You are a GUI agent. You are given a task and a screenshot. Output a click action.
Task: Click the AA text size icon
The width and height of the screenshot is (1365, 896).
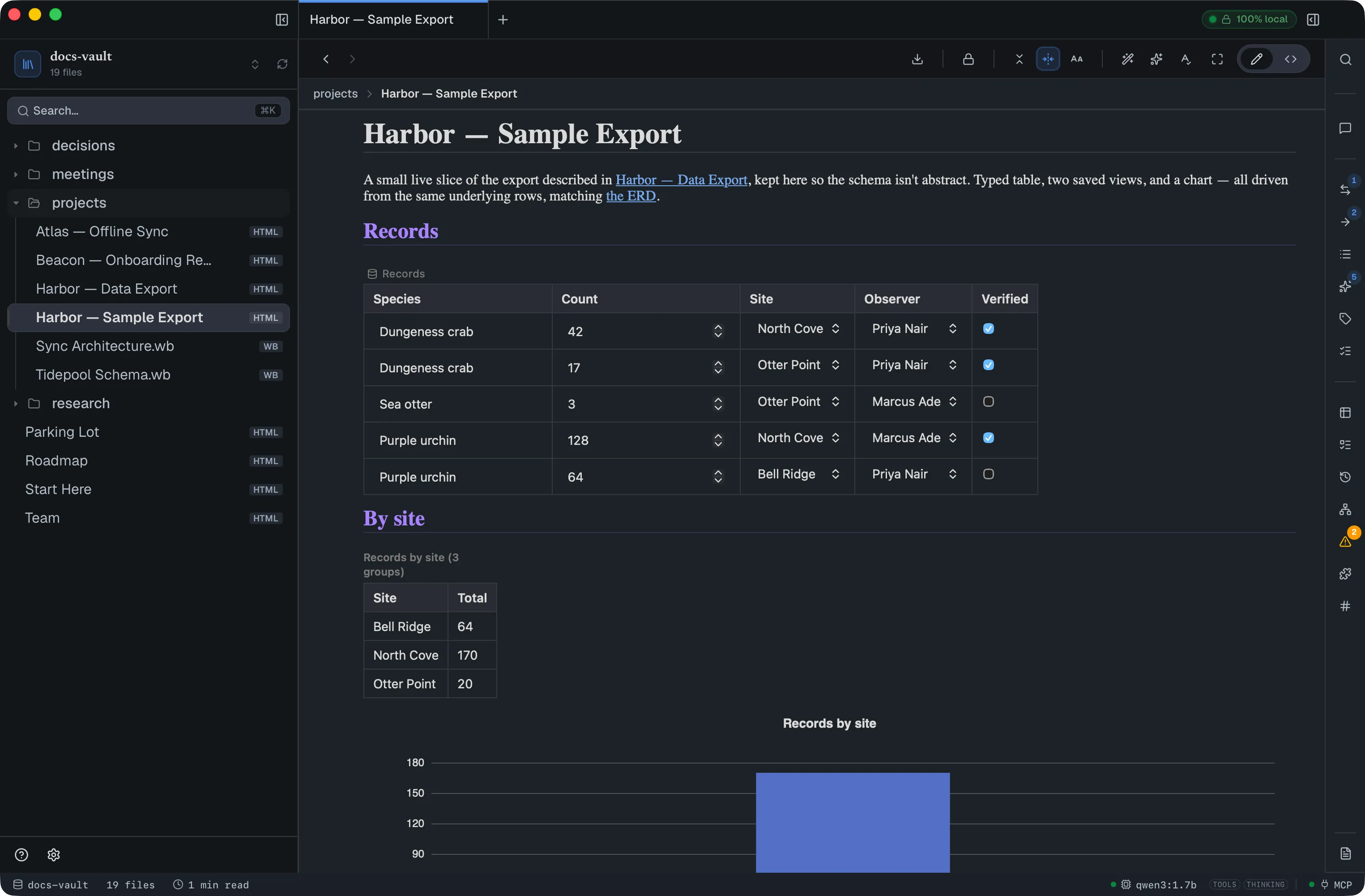[x=1076, y=59]
